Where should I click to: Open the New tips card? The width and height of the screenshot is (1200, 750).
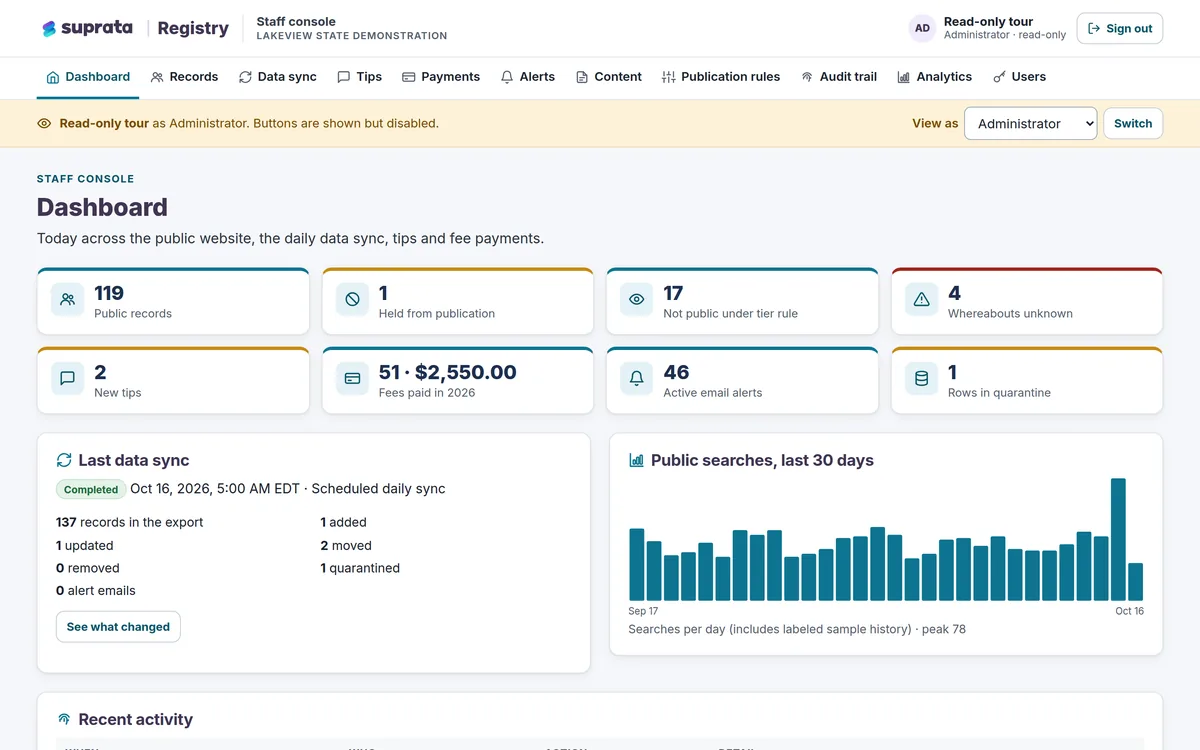point(173,380)
